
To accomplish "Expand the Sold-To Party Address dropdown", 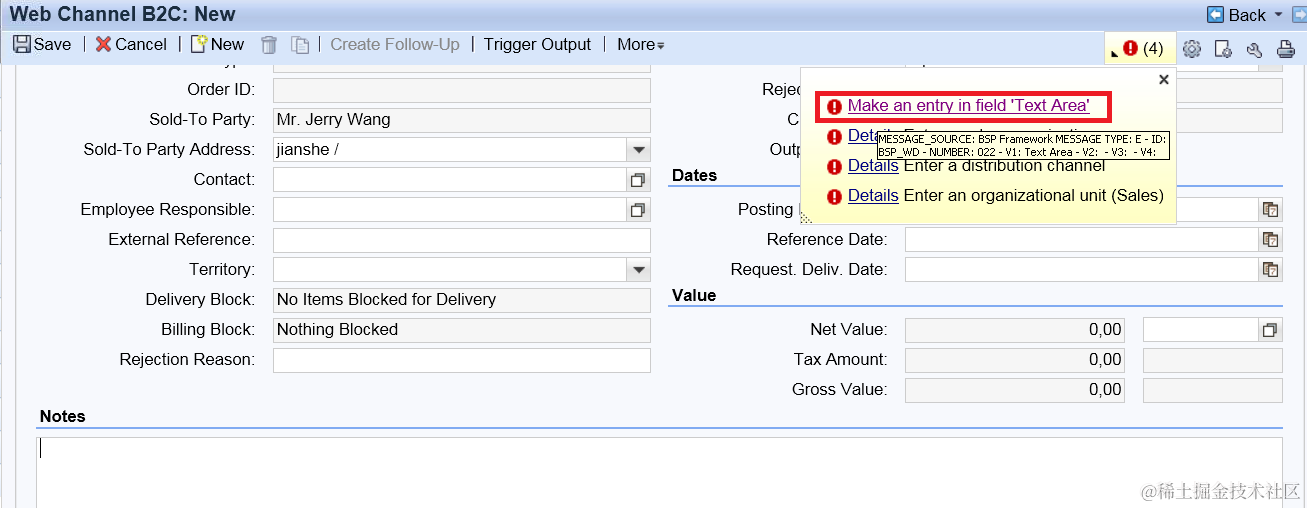I will click(638, 150).
